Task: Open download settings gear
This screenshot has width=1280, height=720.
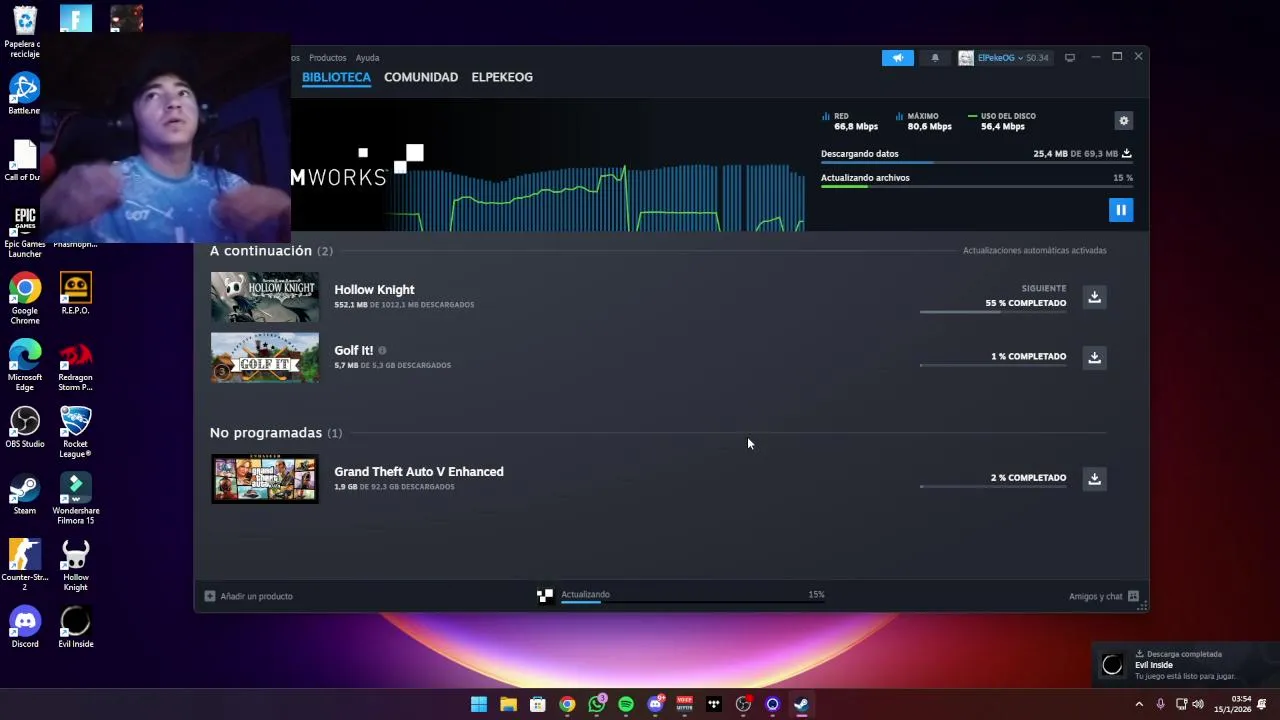Action: [1123, 121]
